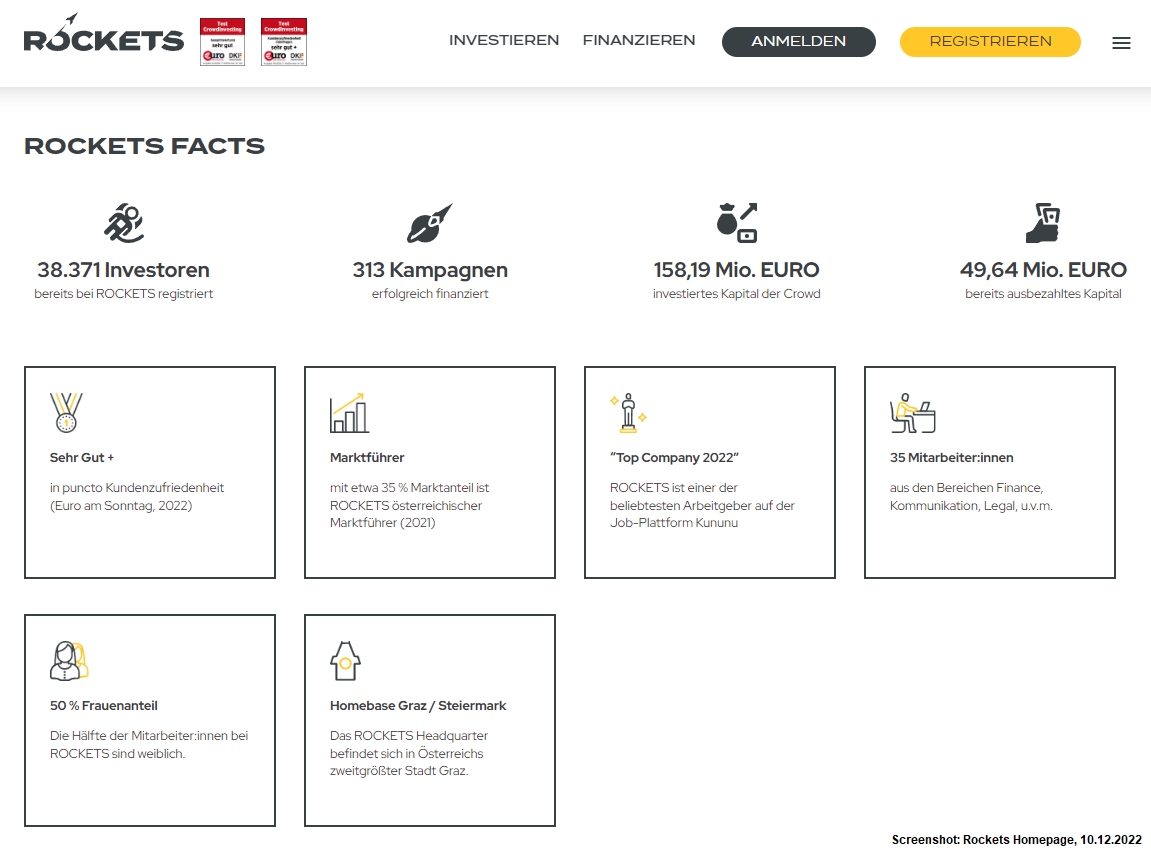
Task: Click the hand-with-cash icon above 49,64 Mio.
Action: tap(1043, 223)
